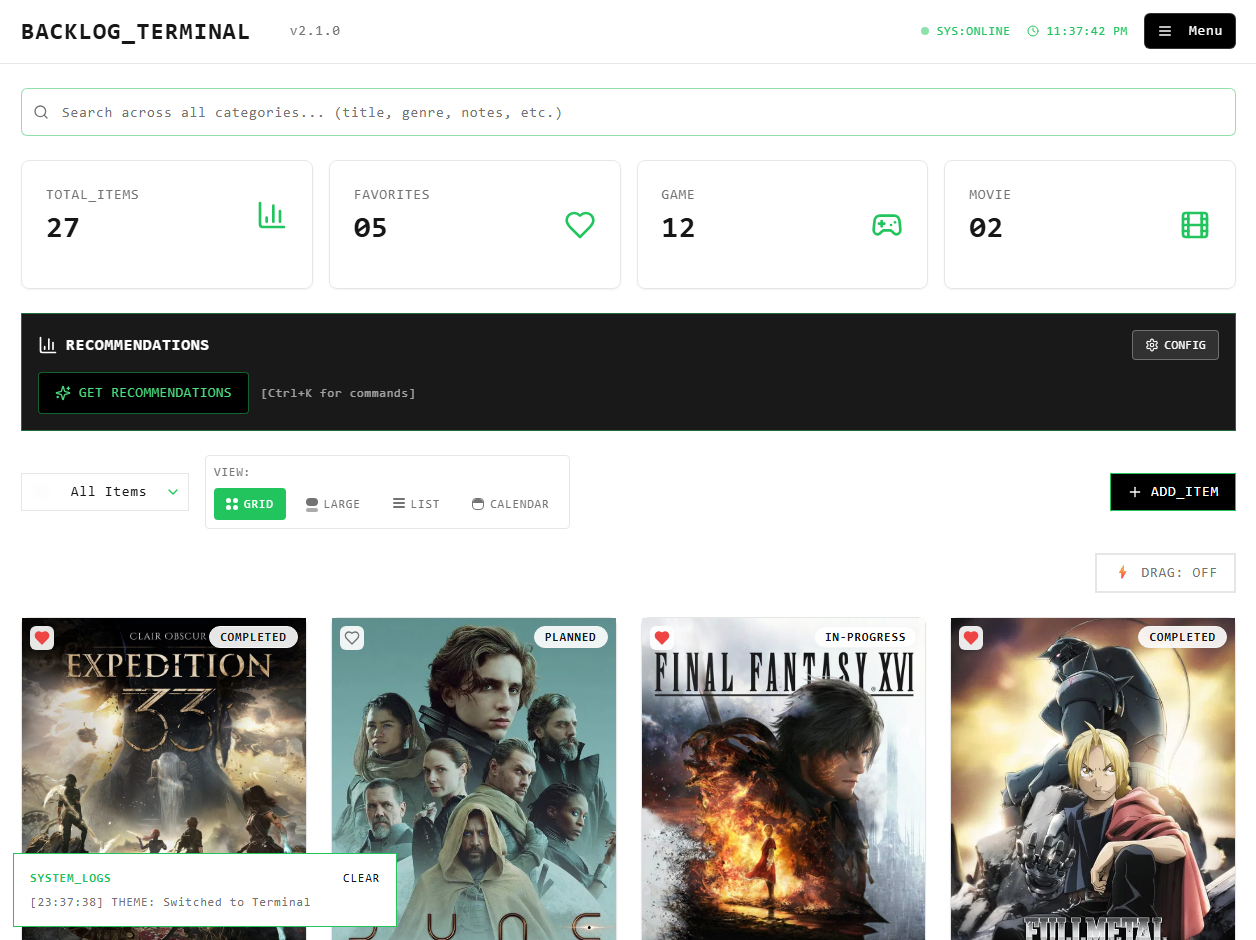
Task: Switch to CALENDAR view
Action: click(510, 504)
